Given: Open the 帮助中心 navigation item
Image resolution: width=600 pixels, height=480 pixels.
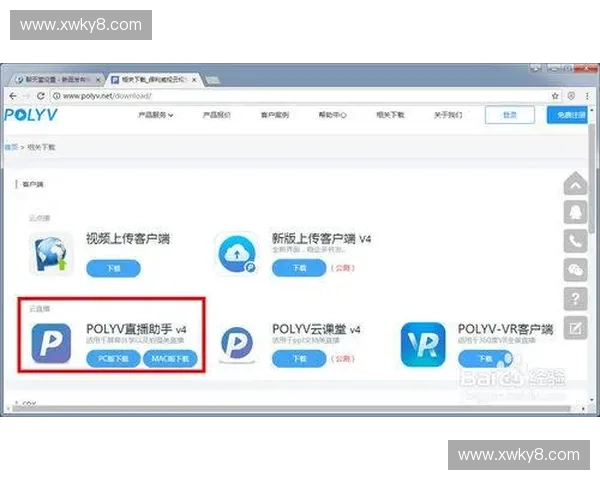Looking at the screenshot, I should coord(333,115).
